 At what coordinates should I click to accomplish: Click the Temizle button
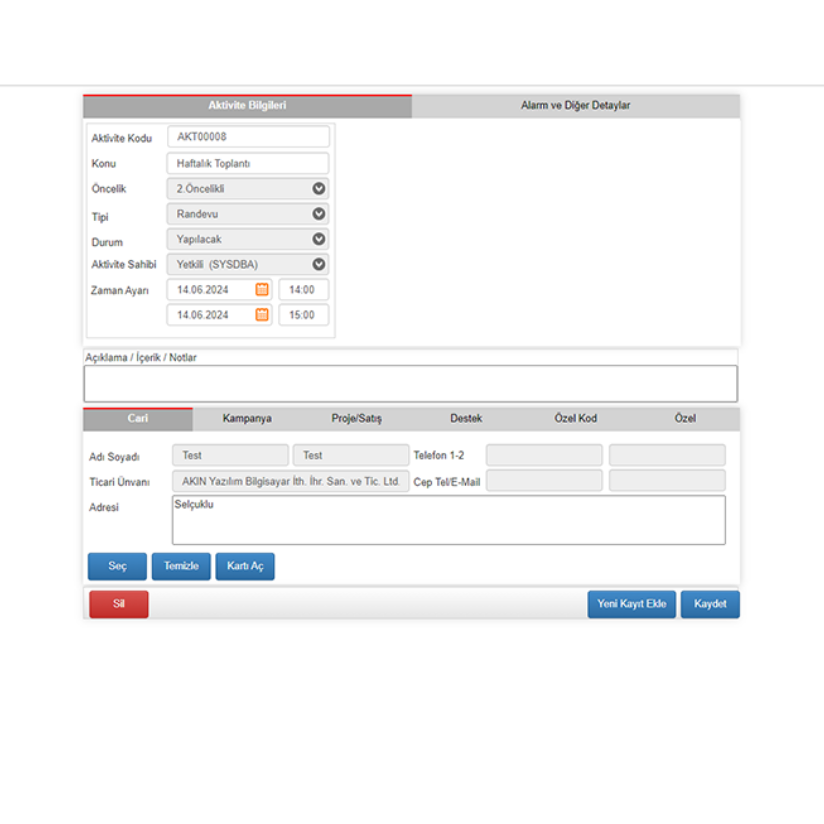[181, 566]
